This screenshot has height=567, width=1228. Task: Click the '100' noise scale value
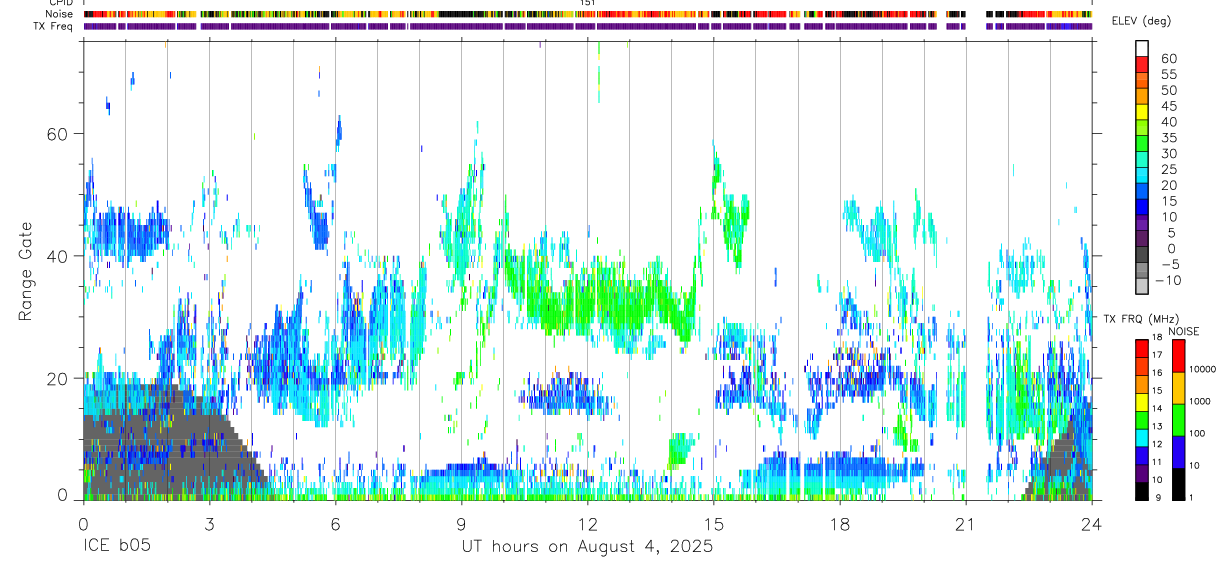pyautogui.click(x=1197, y=434)
